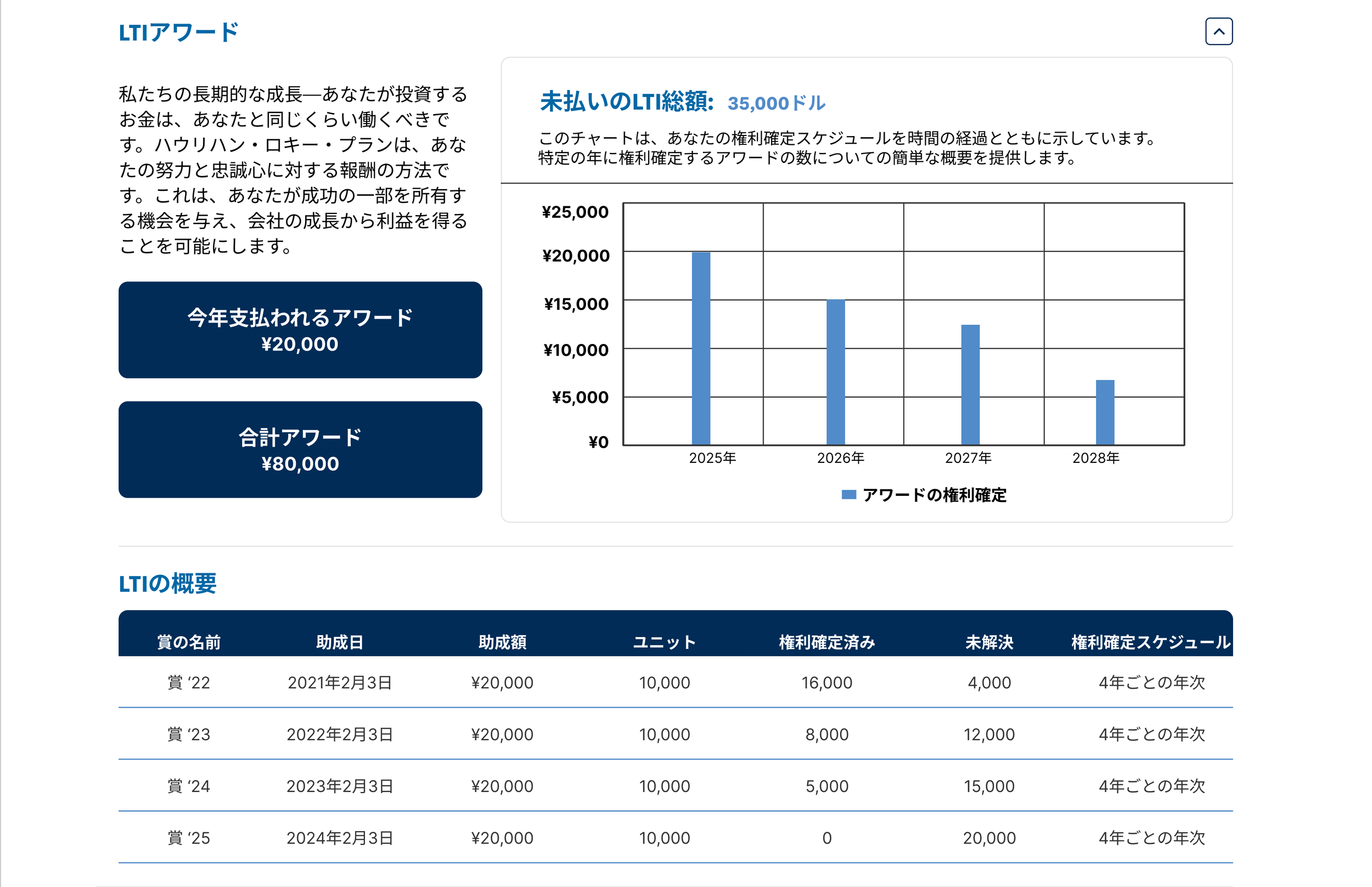Image resolution: width=1372 pixels, height=887 pixels.
Task: Toggle the アワードの権利確定 legend swatch
Action: (848, 495)
